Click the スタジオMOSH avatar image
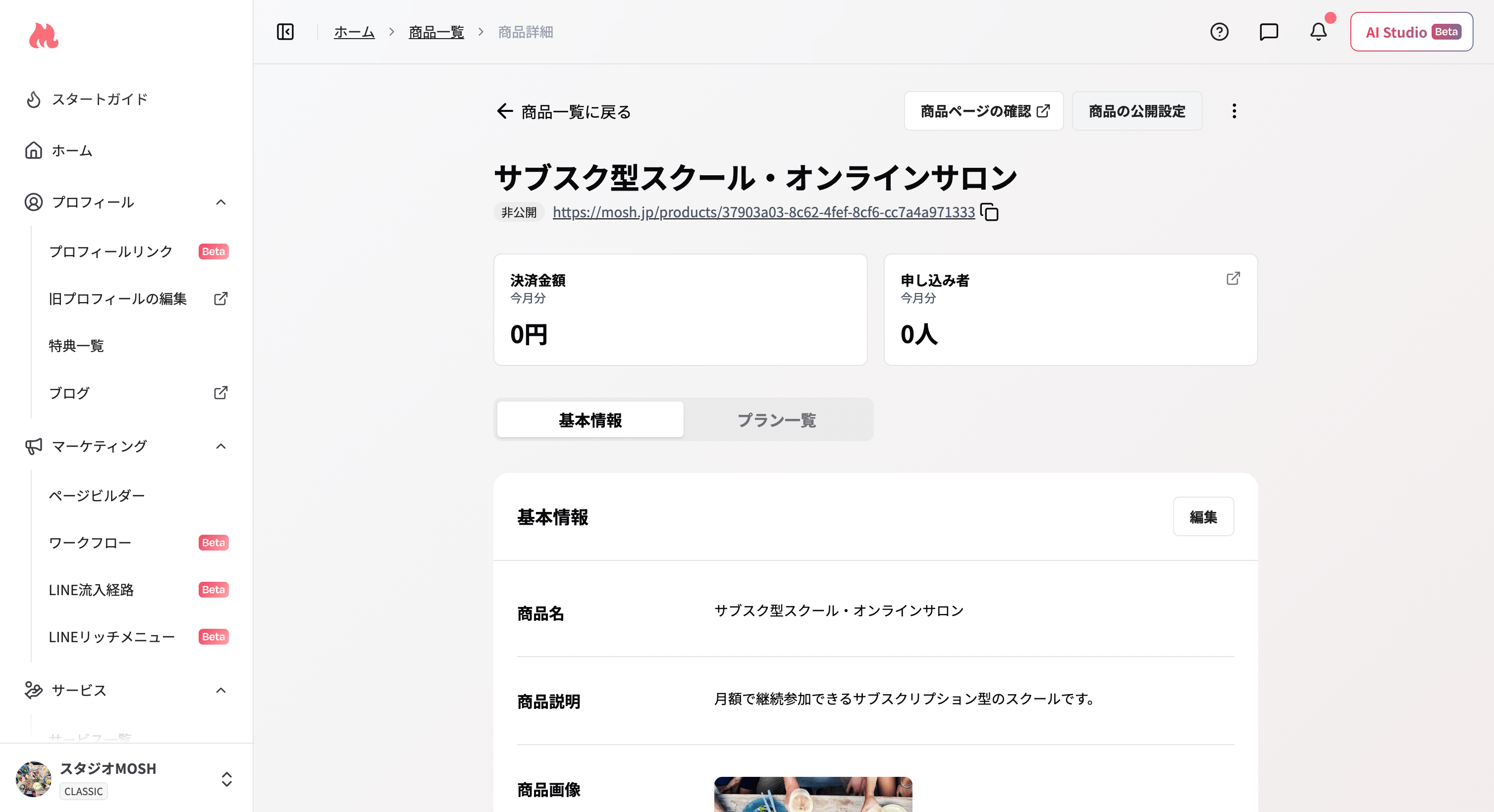Screen dimensions: 1494x812 pyautogui.click(x=34, y=779)
